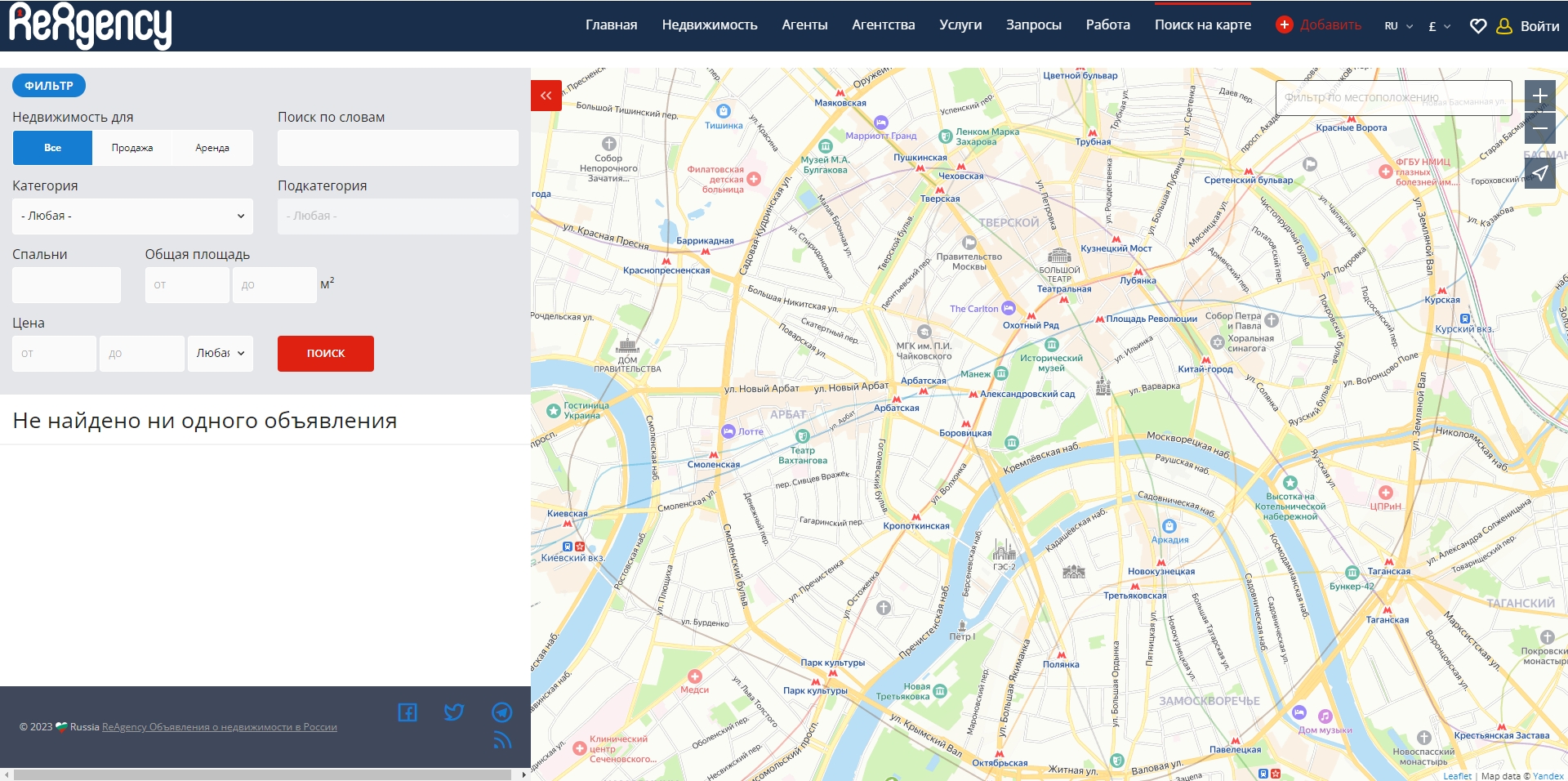Open the price currency Любая dropdown
The height and width of the screenshot is (781, 1568).
tap(220, 354)
